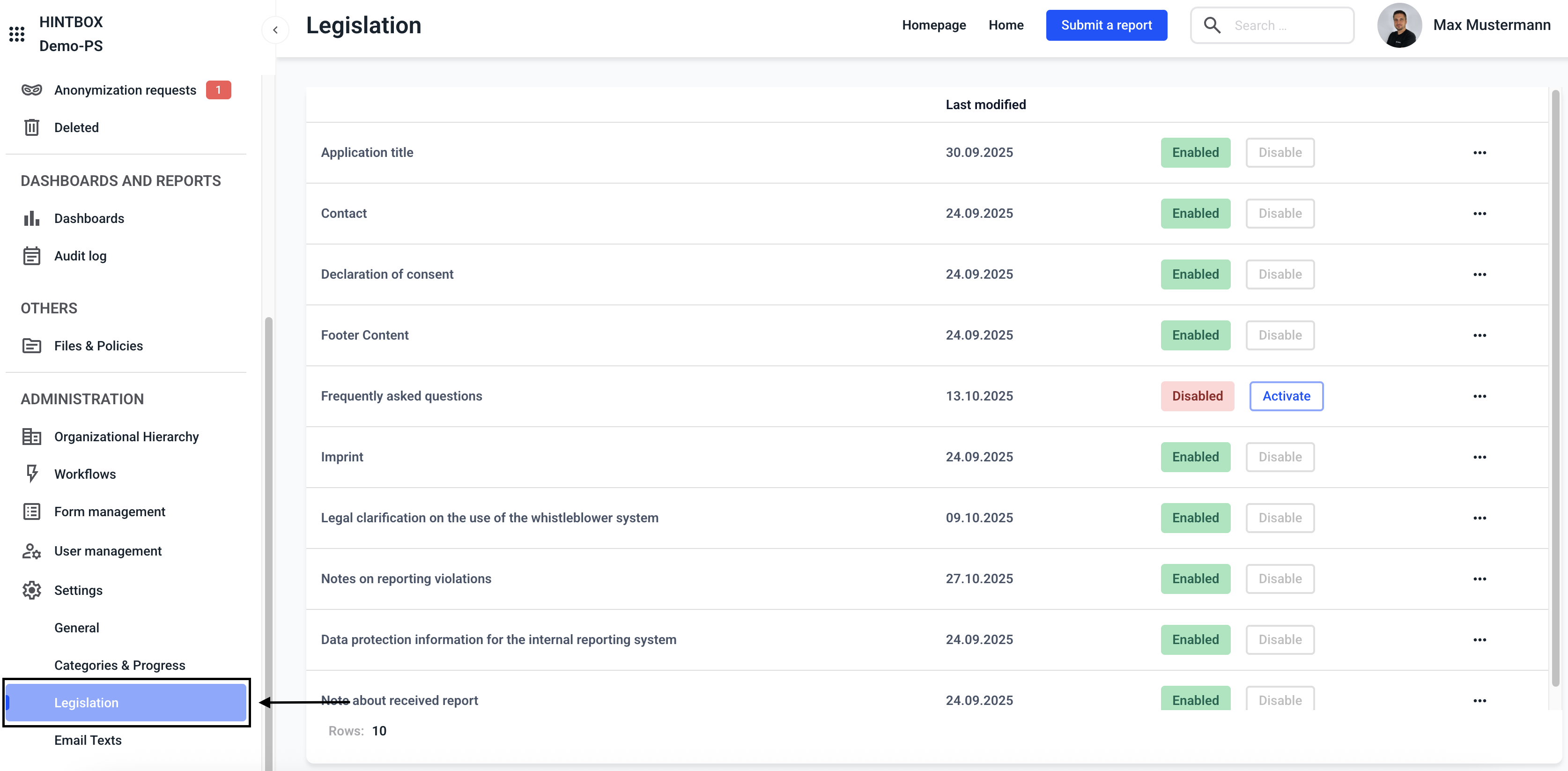Disable the Imprint entry

tap(1280, 457)
